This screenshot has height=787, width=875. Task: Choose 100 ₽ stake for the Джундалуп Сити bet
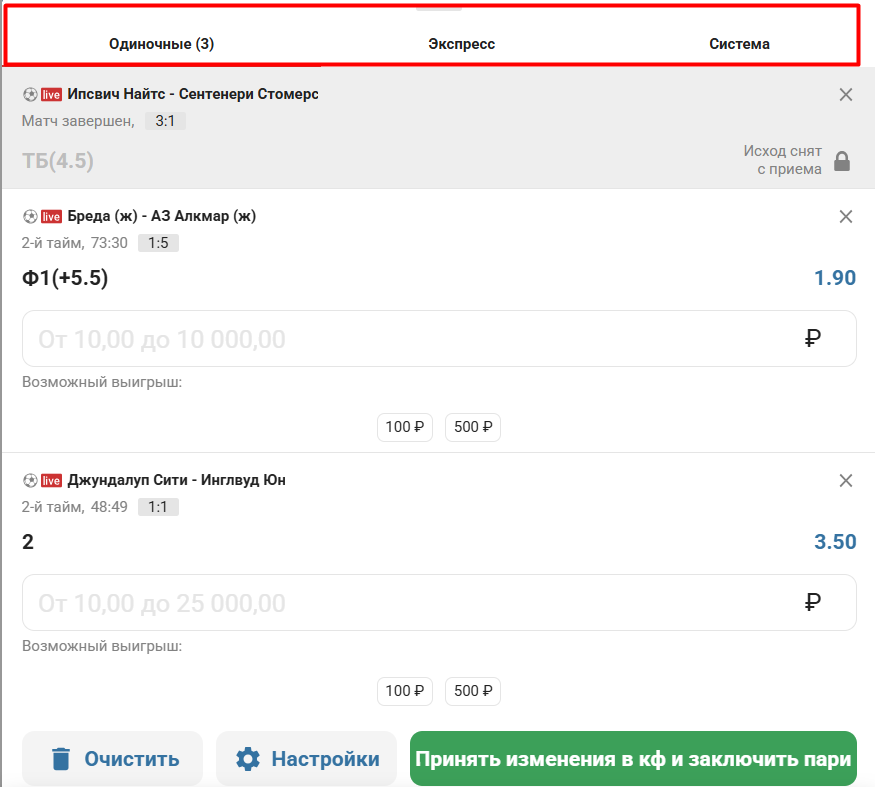coord(405,691)
